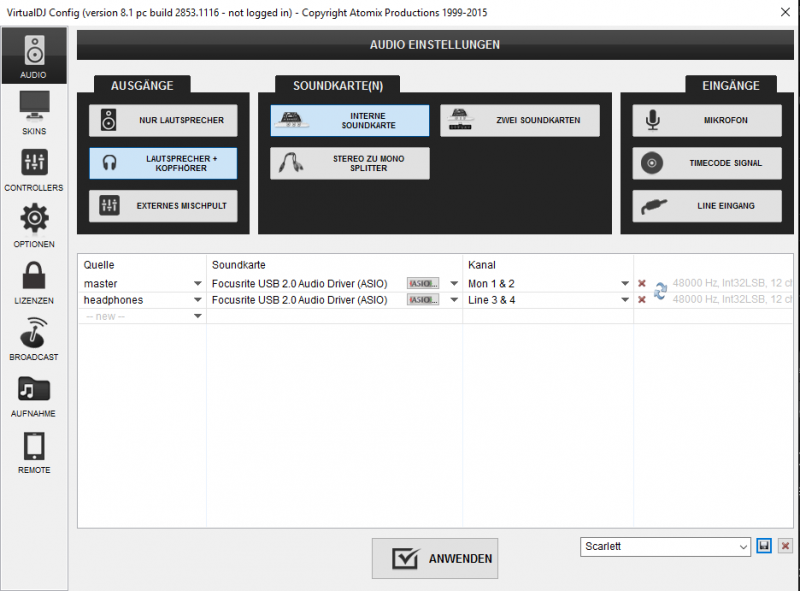This screenshot has height=591, width=800.
Task: Select Externes Mischpult output
Action: (x=163, y=206)
